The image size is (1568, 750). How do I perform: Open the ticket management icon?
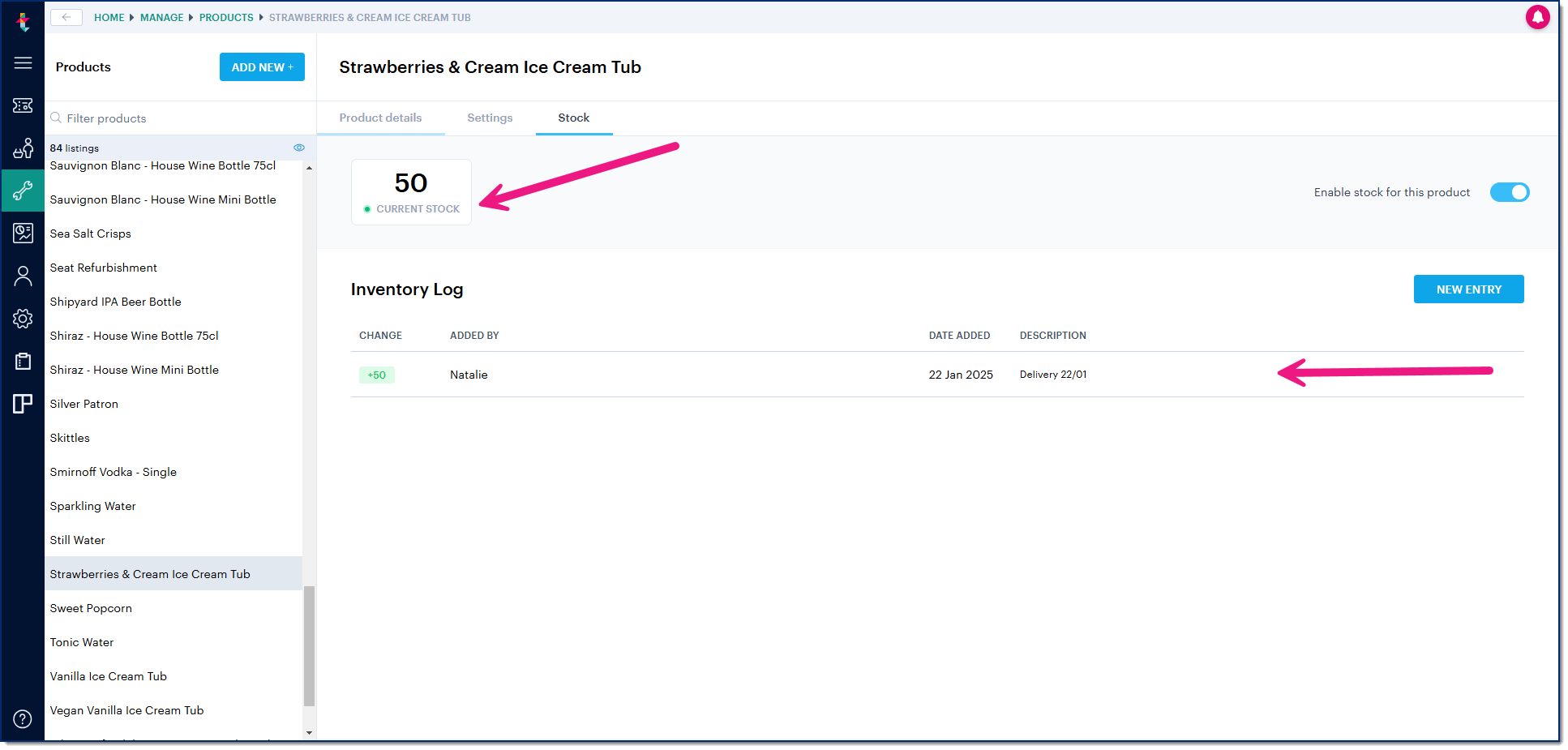click(x=23, y=105)
